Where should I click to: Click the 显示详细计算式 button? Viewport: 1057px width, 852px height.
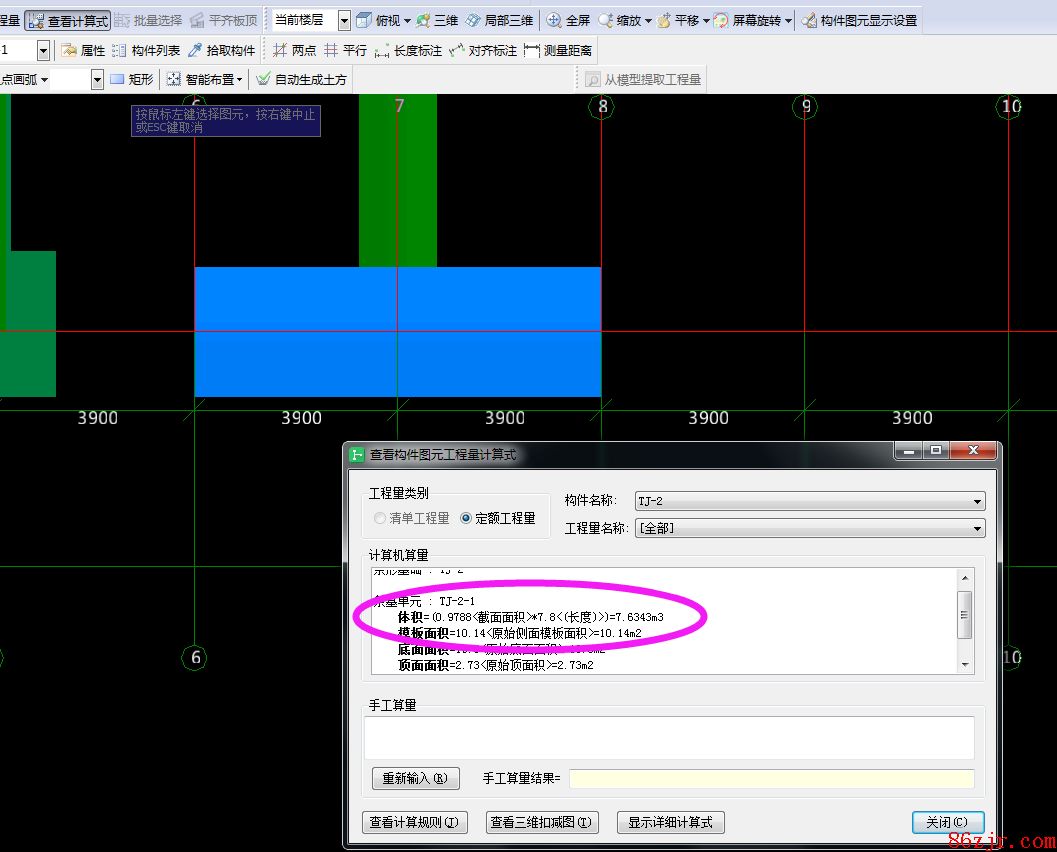(x=670, y=822)
